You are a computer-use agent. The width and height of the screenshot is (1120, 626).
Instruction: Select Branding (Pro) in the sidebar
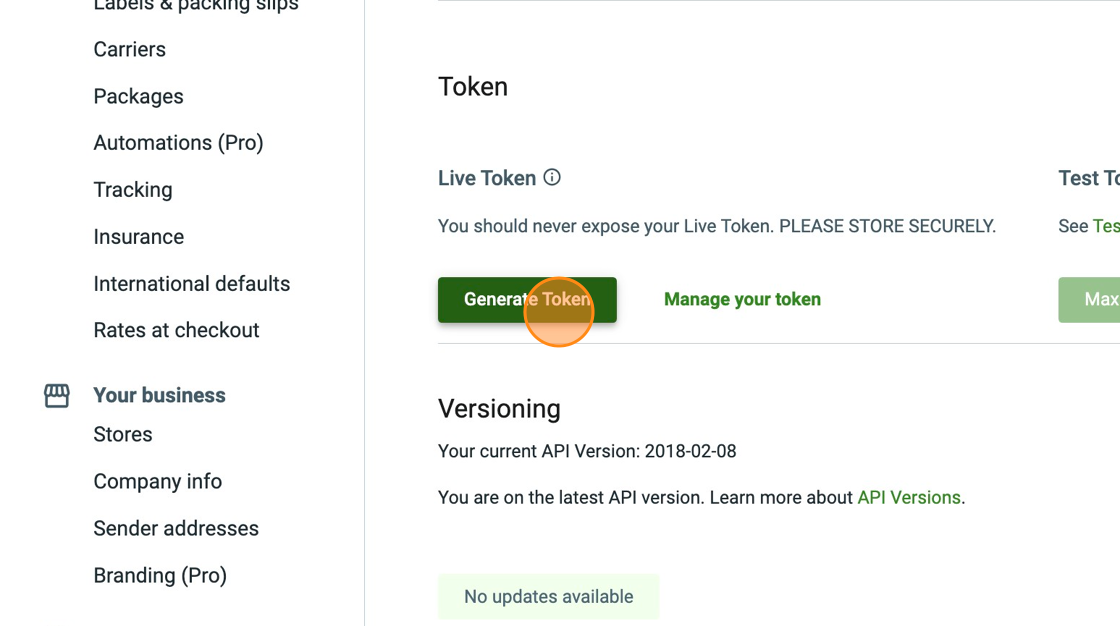[160, 575]
